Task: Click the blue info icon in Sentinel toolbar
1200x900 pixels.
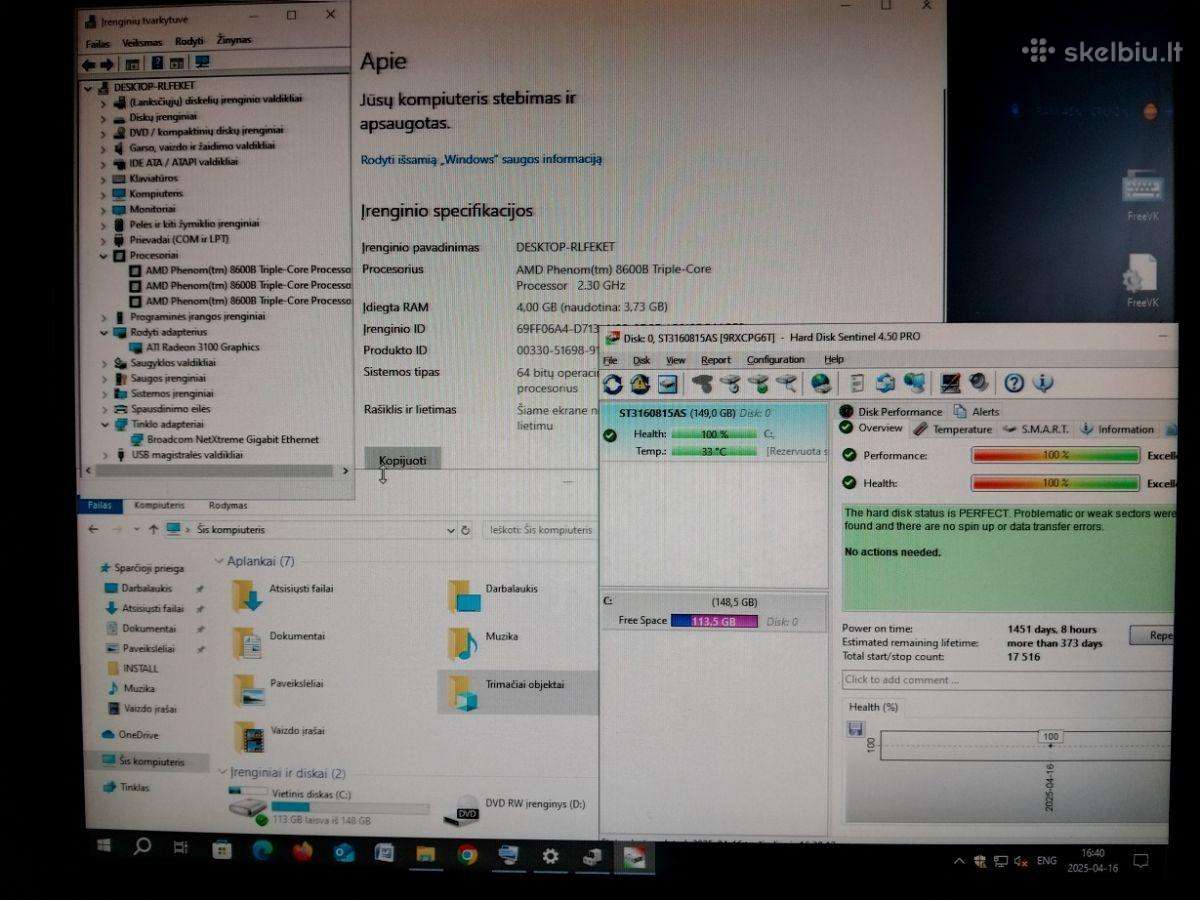Action: pos(1043,383)
